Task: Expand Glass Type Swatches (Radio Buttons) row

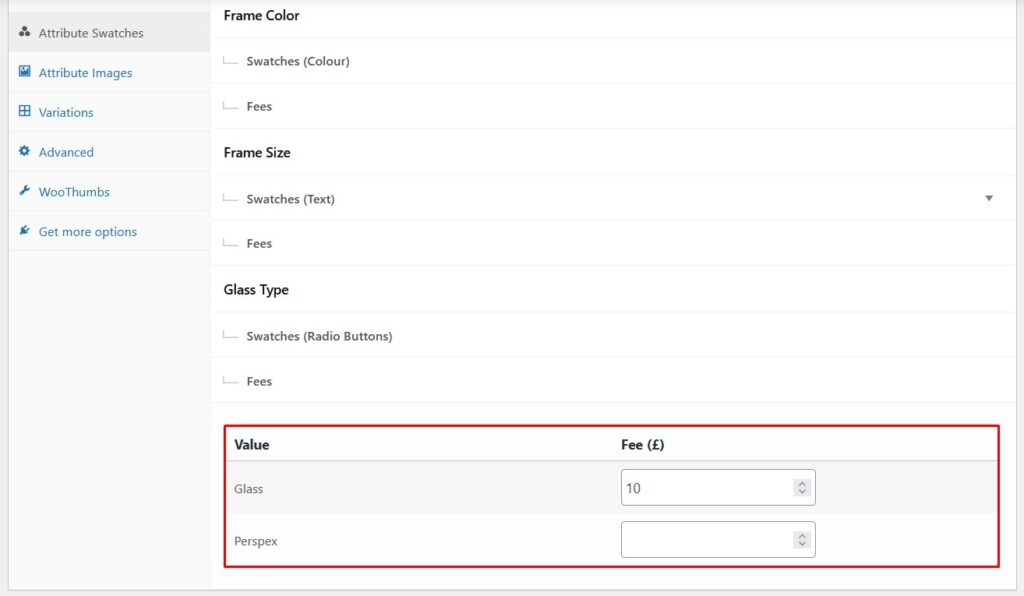Action: [x=319, y=336]
